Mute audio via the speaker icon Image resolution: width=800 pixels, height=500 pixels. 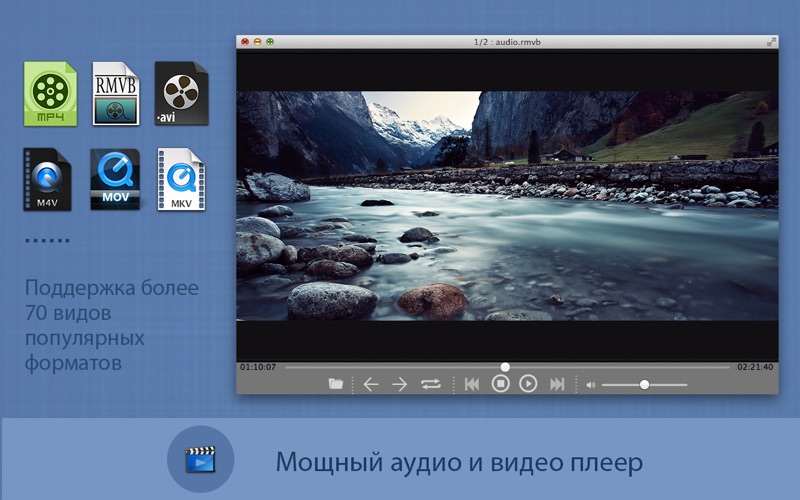coord(590,385)
